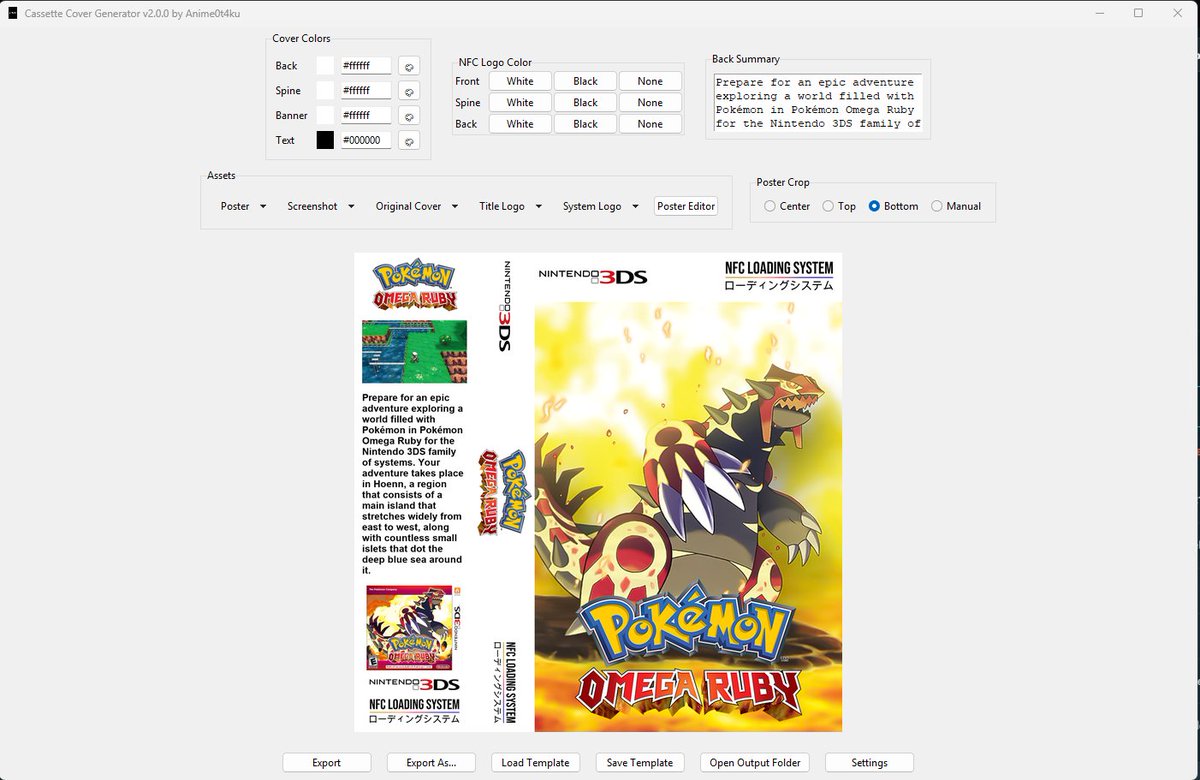Open color picker icon for Banner color

click(408, 116)
